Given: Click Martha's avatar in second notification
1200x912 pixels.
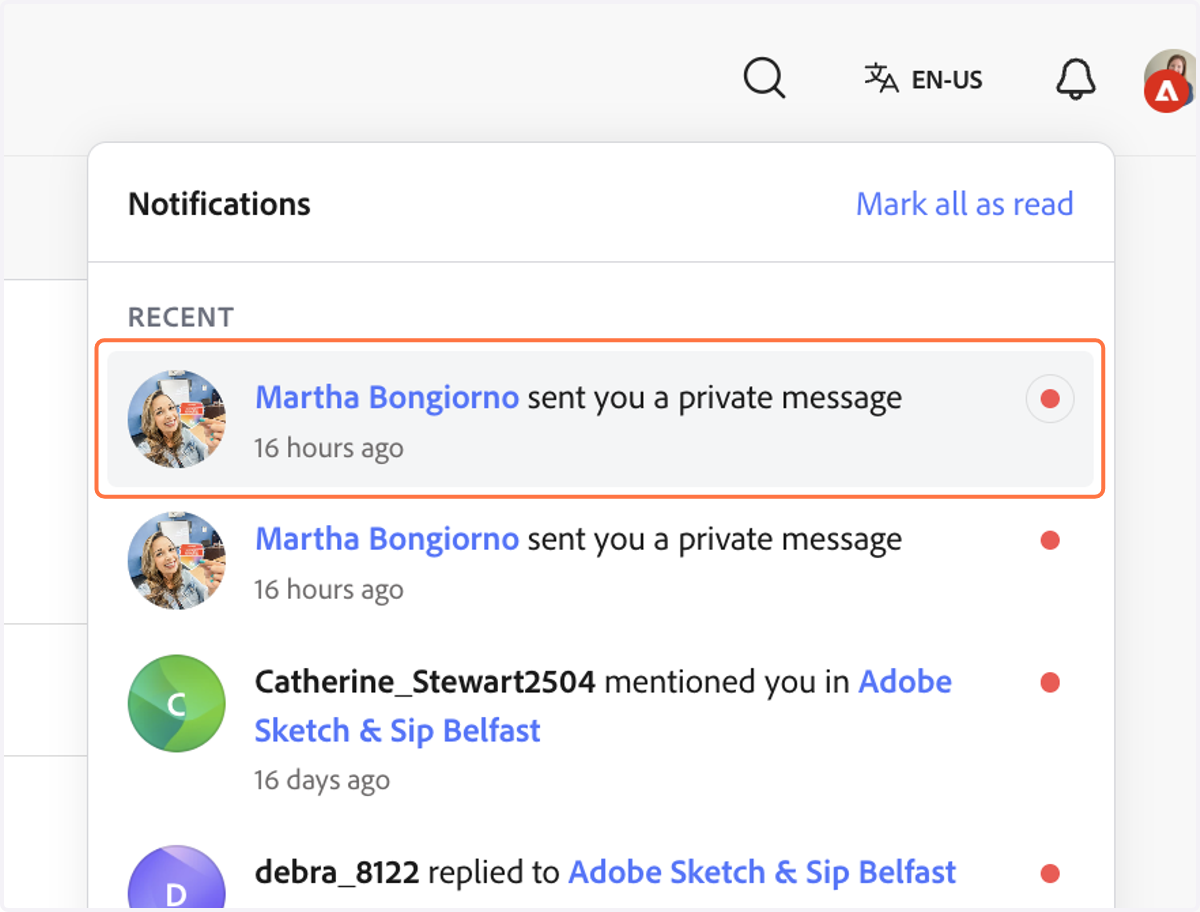Looking at the screenshot, I should (x=177, y=561).
